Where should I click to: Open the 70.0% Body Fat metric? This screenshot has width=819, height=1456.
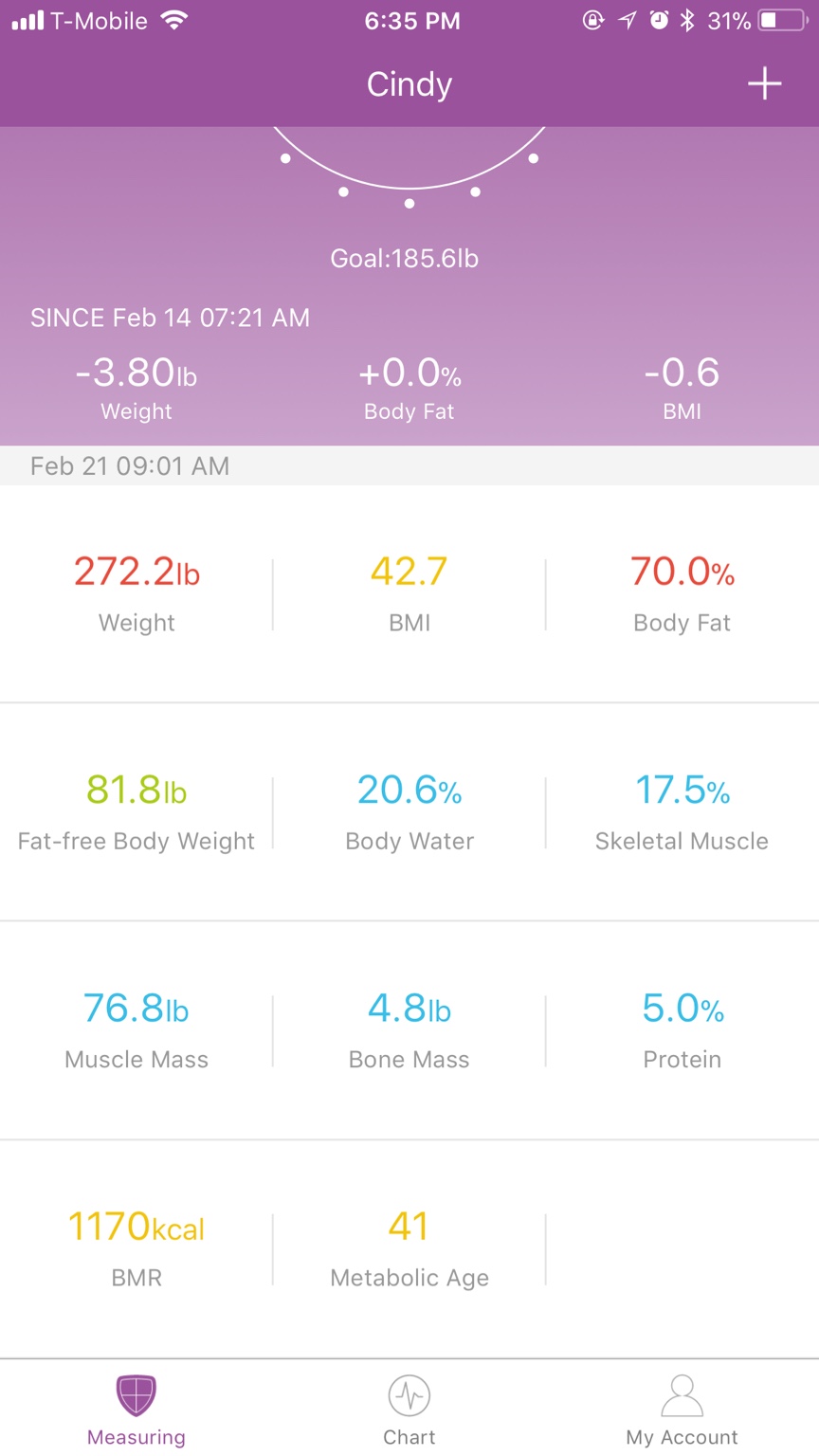click(682, 594)
